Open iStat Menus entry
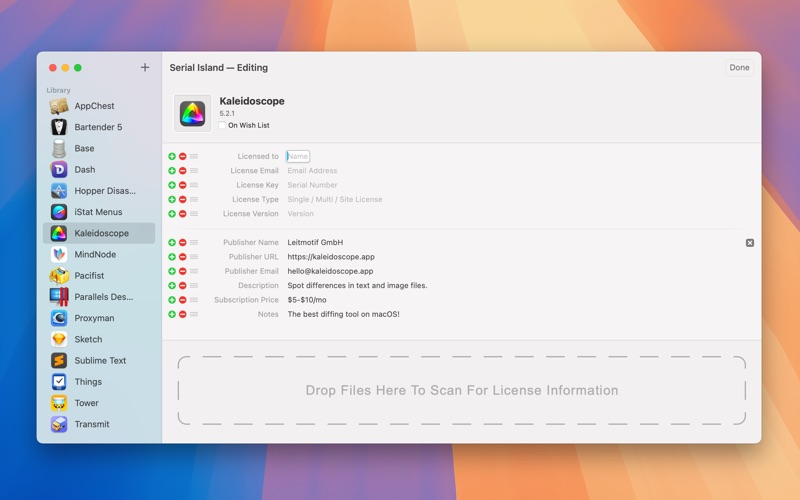The width and height of the screenshot is (800, 500). pos(99,212)
